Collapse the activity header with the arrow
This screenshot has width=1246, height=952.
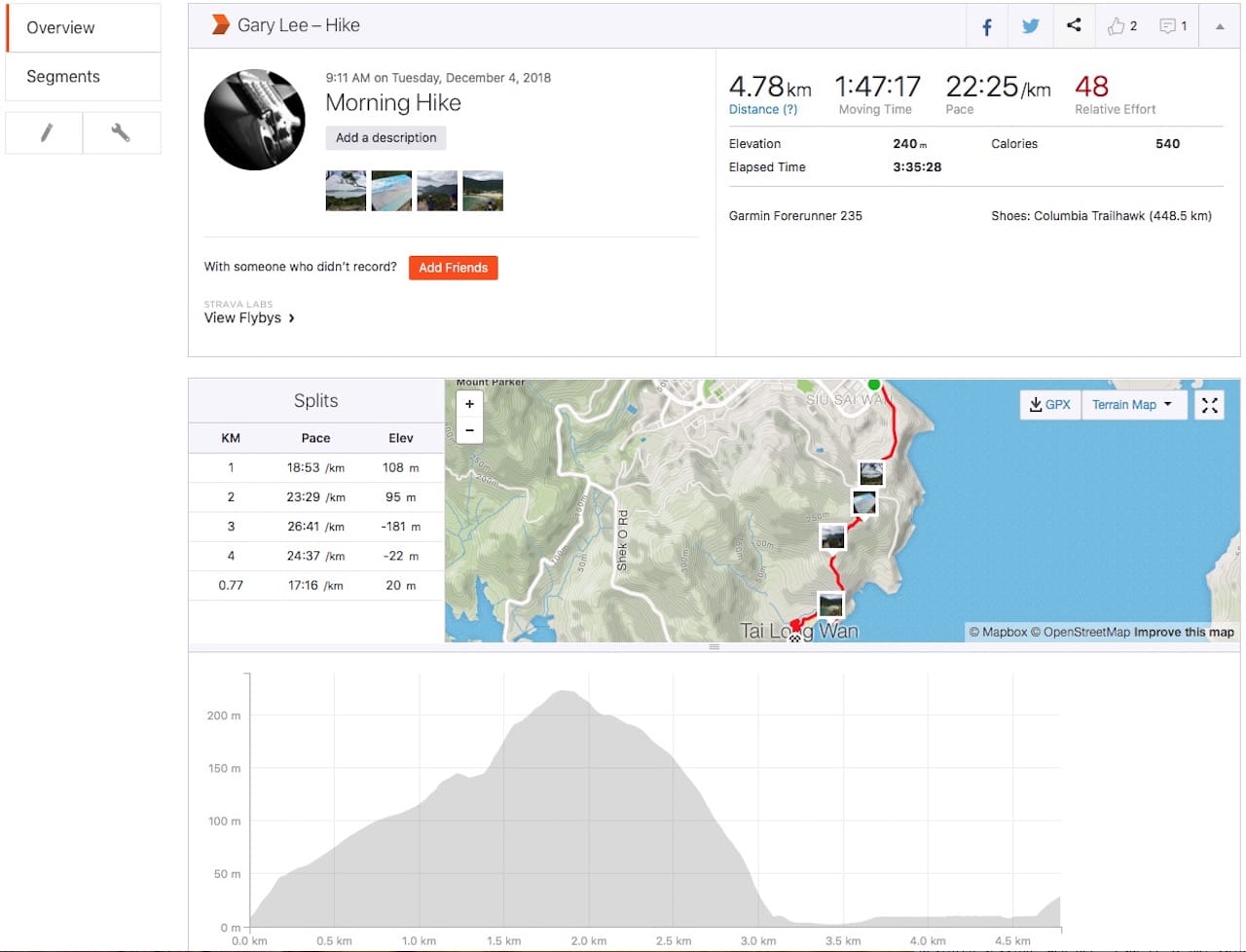[x=1220, y=25]
